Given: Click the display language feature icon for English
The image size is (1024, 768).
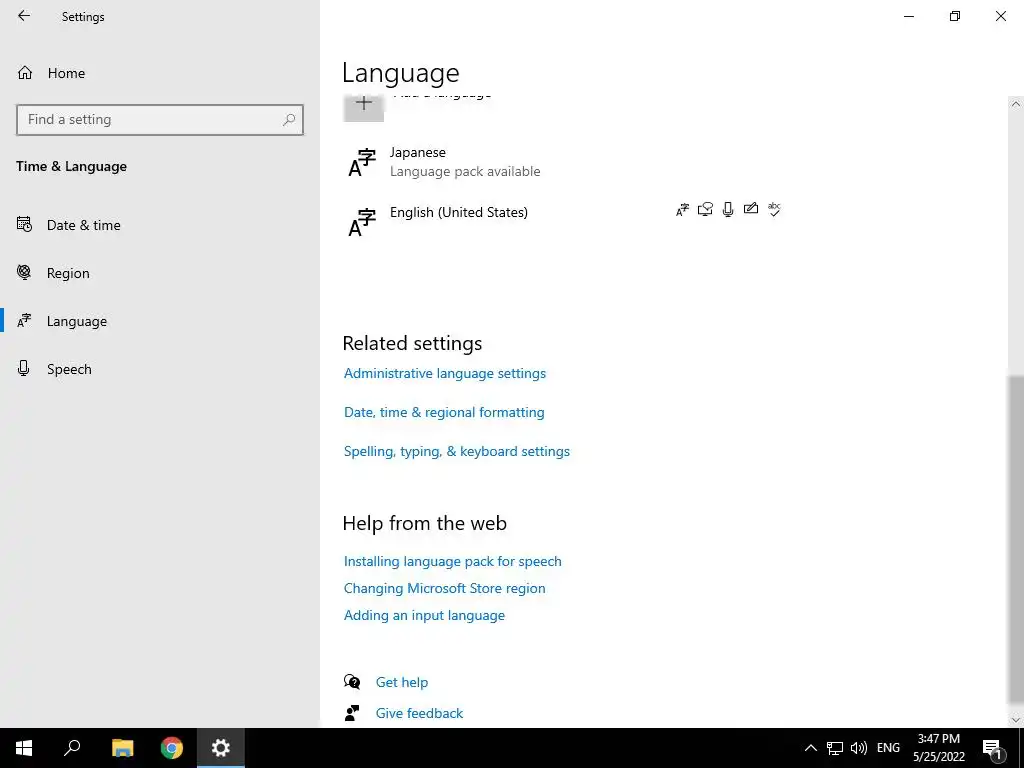Looking at the screenshot, I should (x=682, y=210).
